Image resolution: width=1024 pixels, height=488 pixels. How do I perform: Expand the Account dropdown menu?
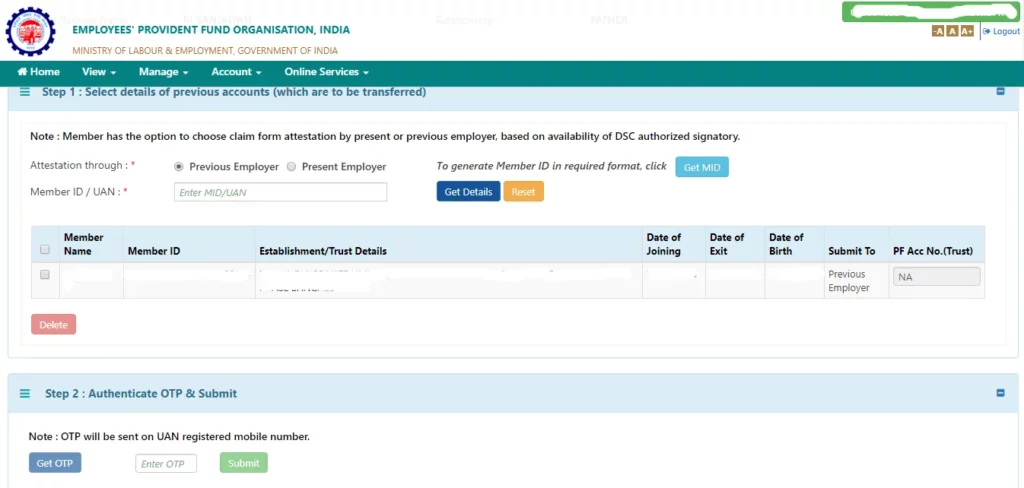point(236,72)
